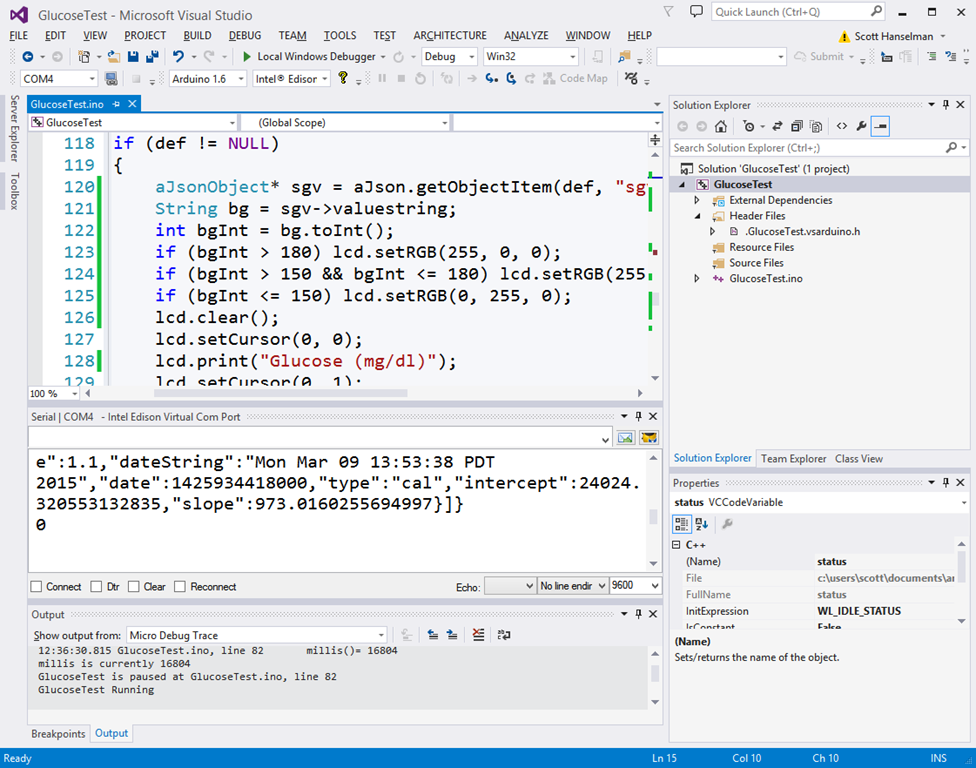Click Sync with Active Document icon

pos(777,126)
